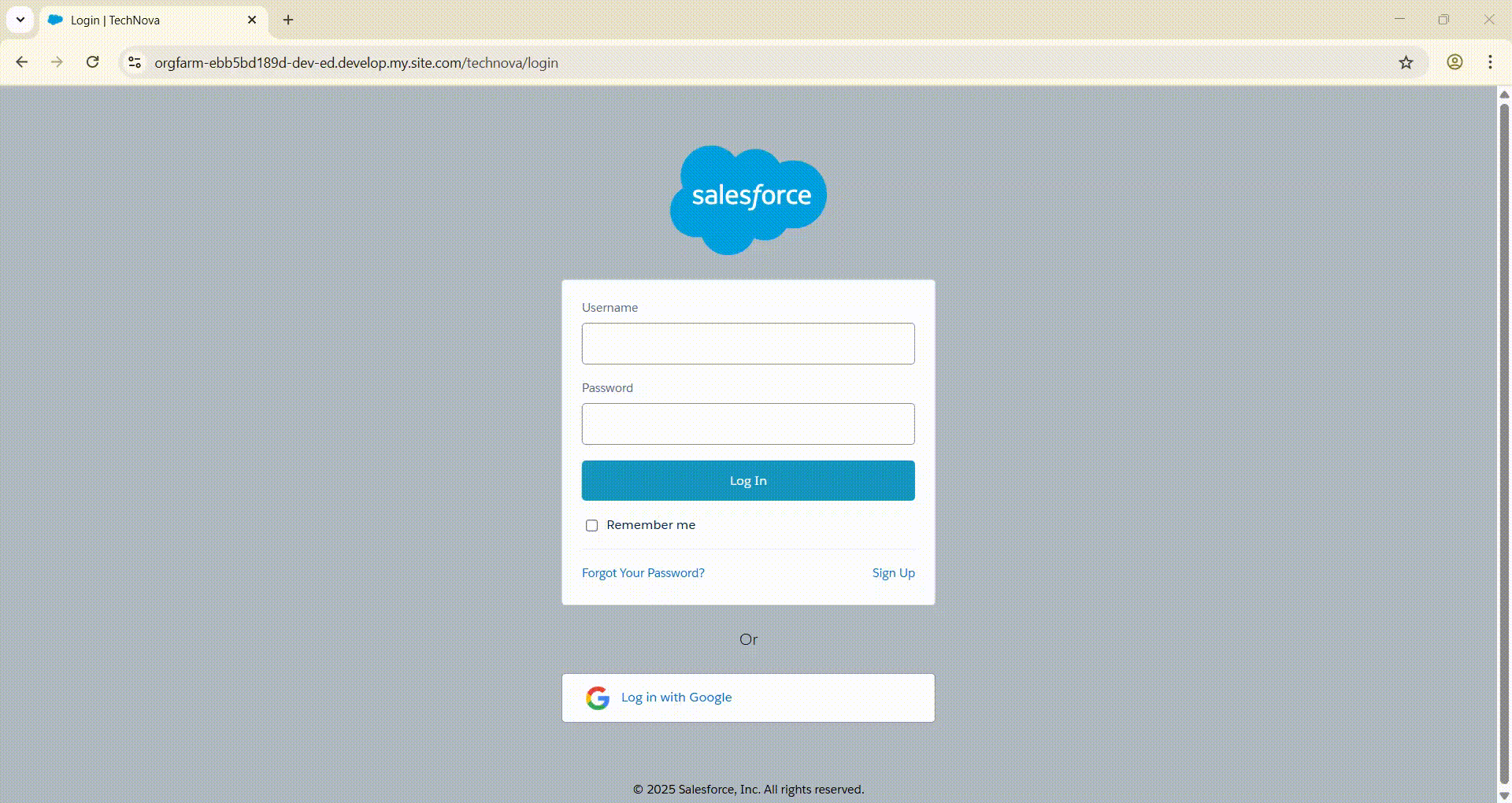Close the Login | TechNova tab
The image size is (1512, 803).
coord(252,20)
